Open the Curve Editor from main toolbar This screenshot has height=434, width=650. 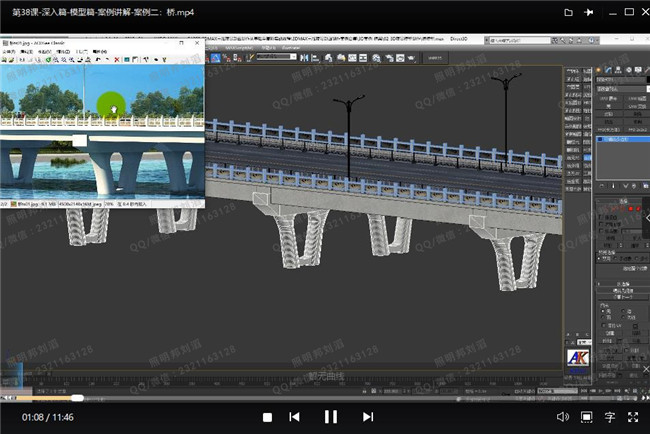(352, 58)
